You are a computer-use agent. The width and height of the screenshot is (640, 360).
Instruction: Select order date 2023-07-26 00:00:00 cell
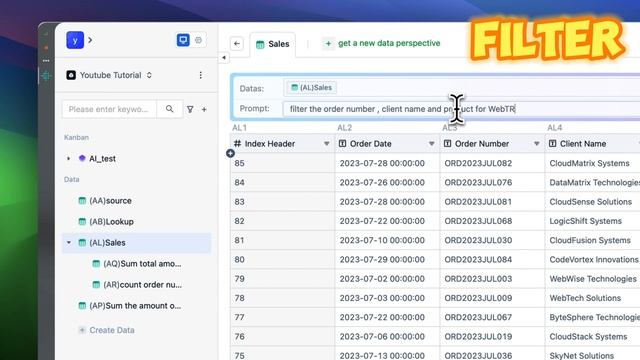click(387, 182)
